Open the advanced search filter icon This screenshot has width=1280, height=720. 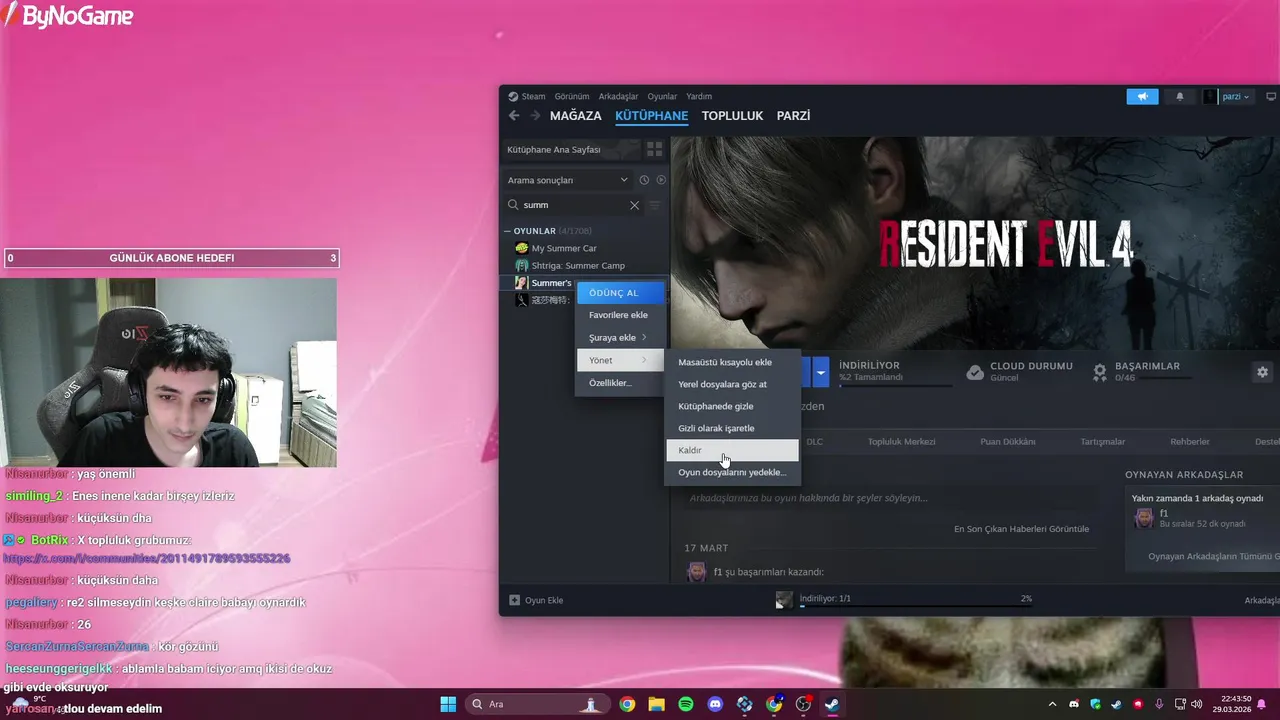[655, 205]
